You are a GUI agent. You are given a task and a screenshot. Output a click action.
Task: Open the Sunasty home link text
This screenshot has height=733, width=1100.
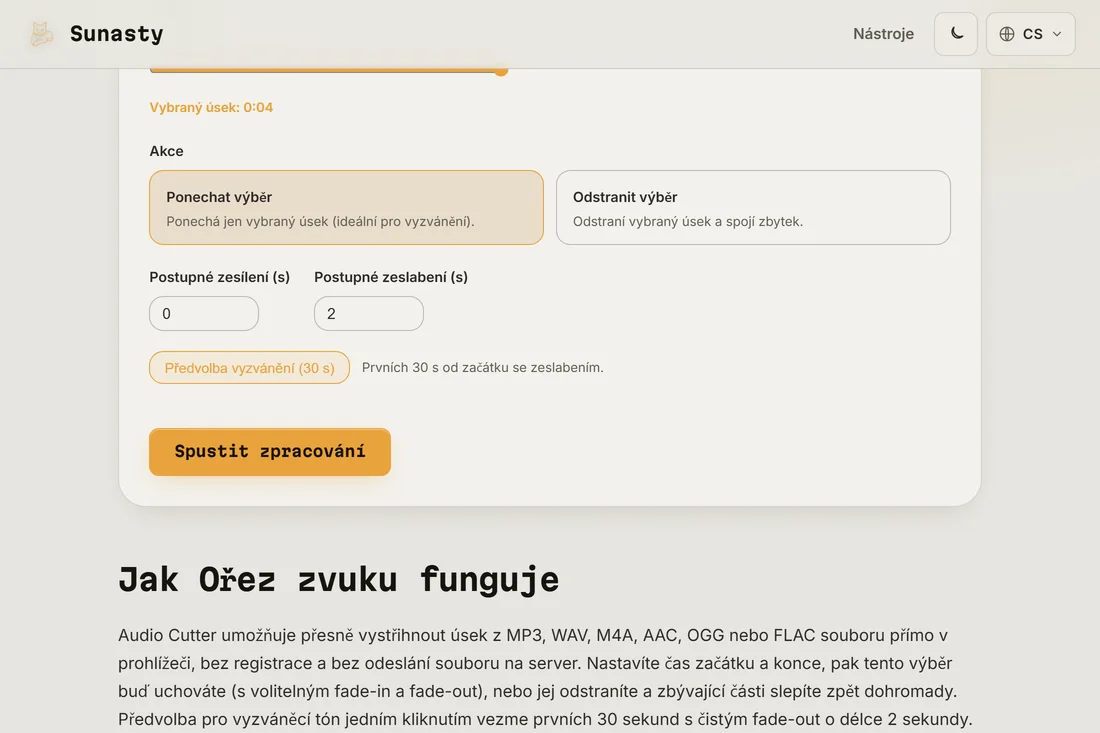[116, 34]
